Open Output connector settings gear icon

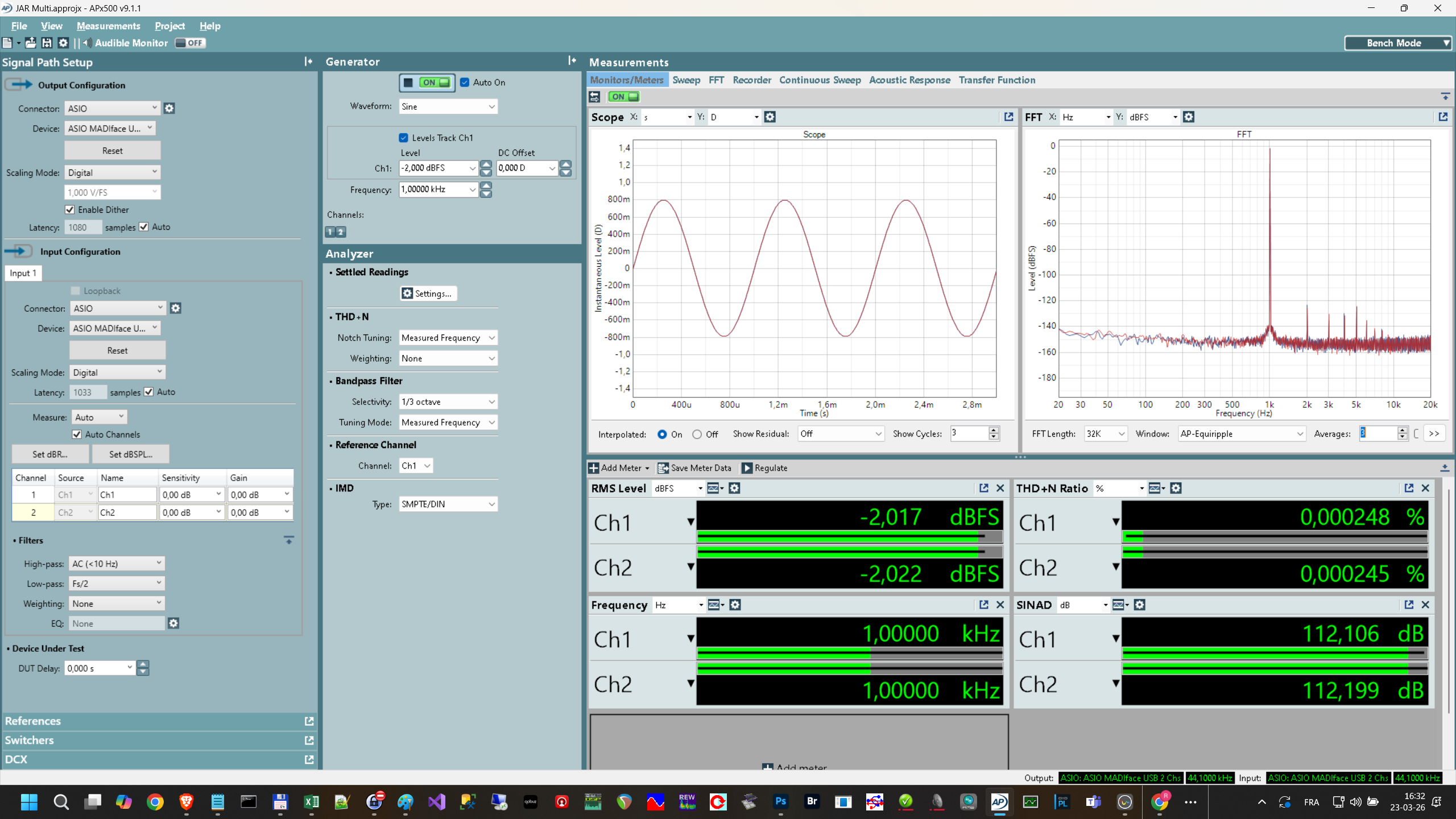pos(169,108)
